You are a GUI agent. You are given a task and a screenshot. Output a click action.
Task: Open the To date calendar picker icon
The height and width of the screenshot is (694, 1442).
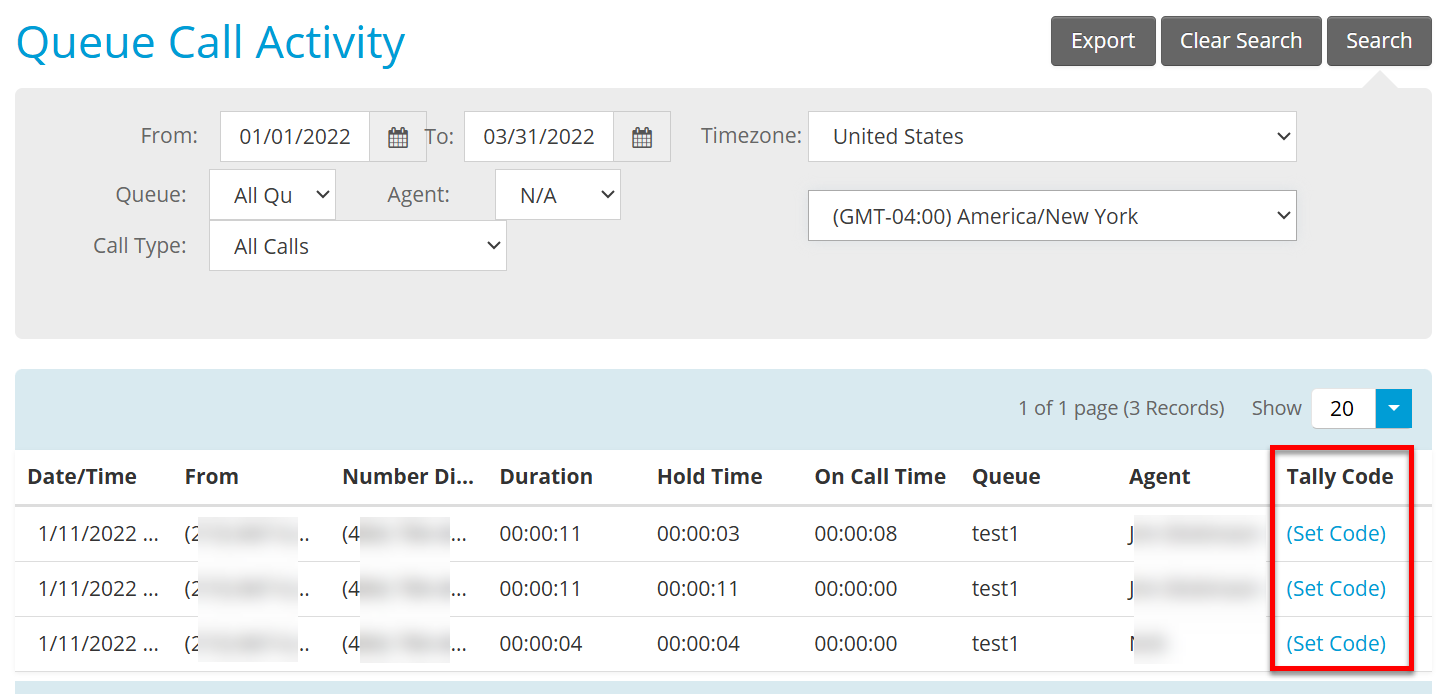(x=642, y=137)
